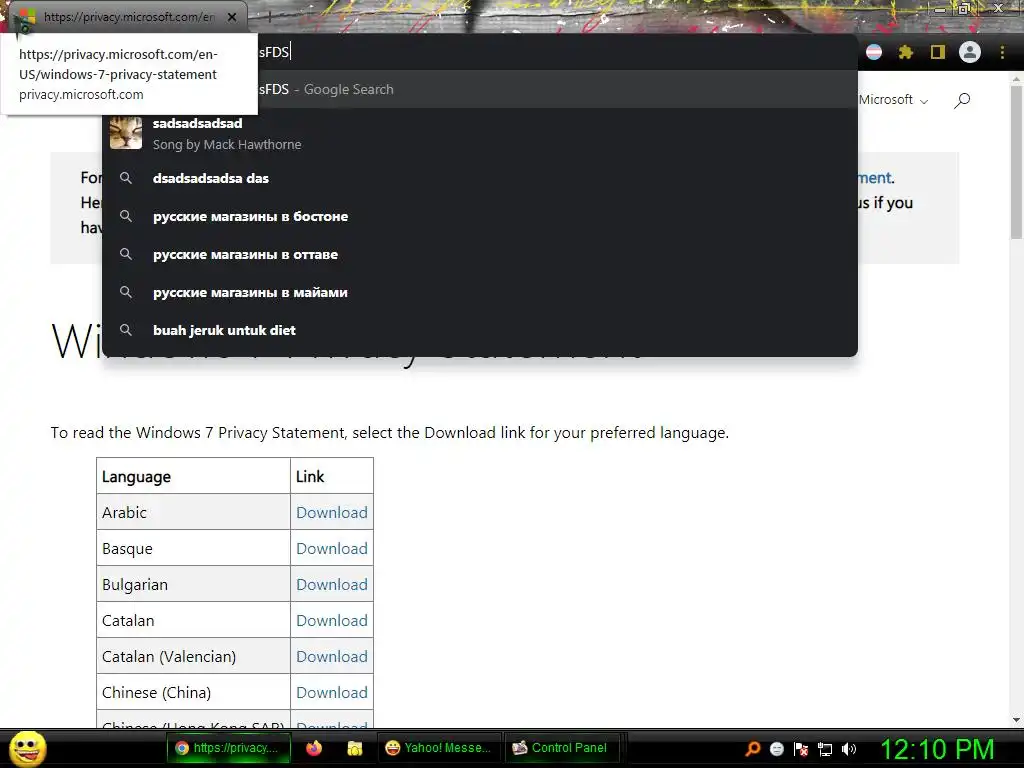Expand the Microsoft dropdown chevron
The height and width of the screenshot is (768, 1024).
[924, 101]
